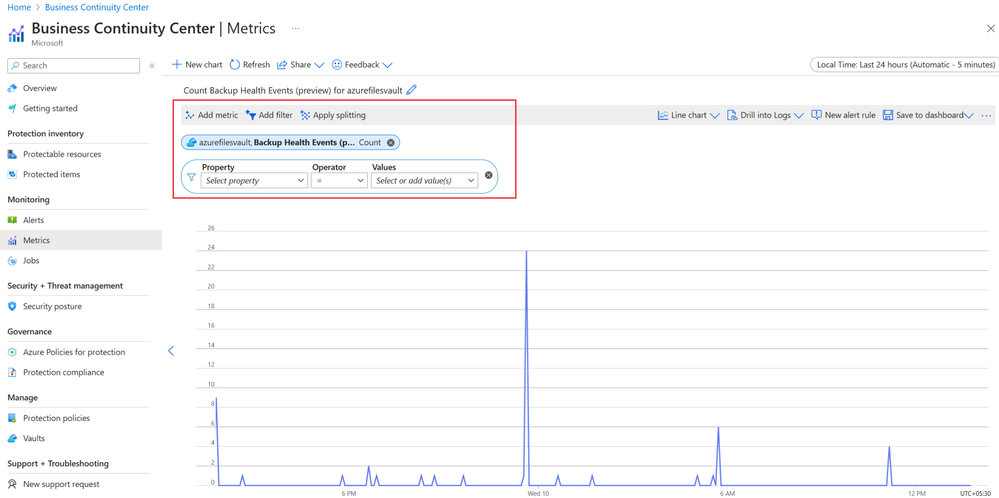Click the Vaults cloud icon
Viewport: 999px width, 498px height.
point(12,438)
